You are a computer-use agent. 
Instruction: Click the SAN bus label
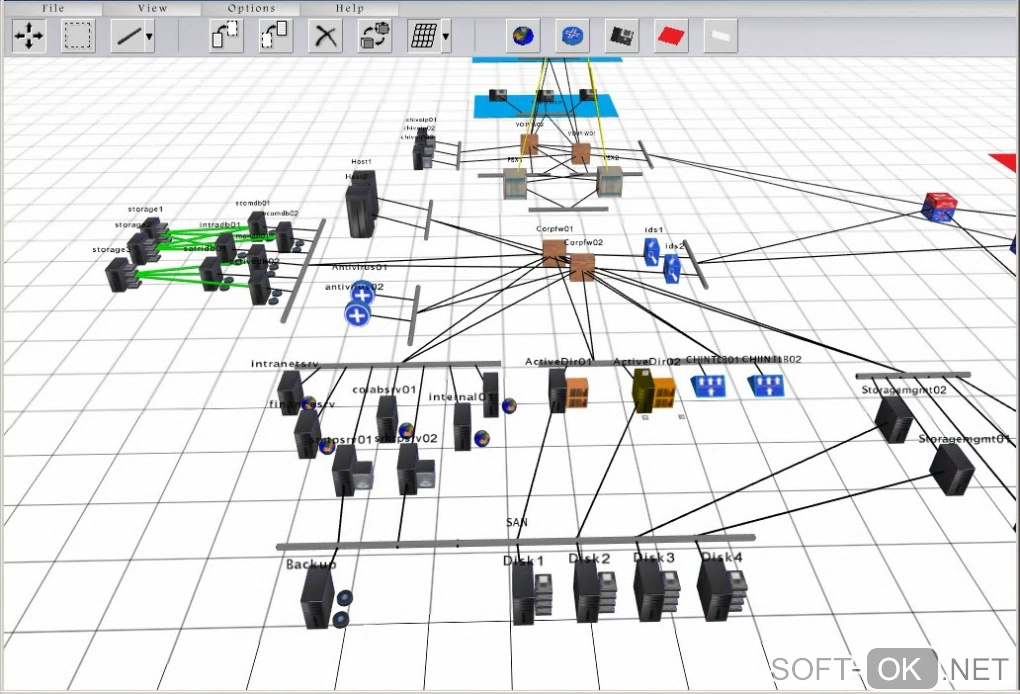click(x=517, y=522)
